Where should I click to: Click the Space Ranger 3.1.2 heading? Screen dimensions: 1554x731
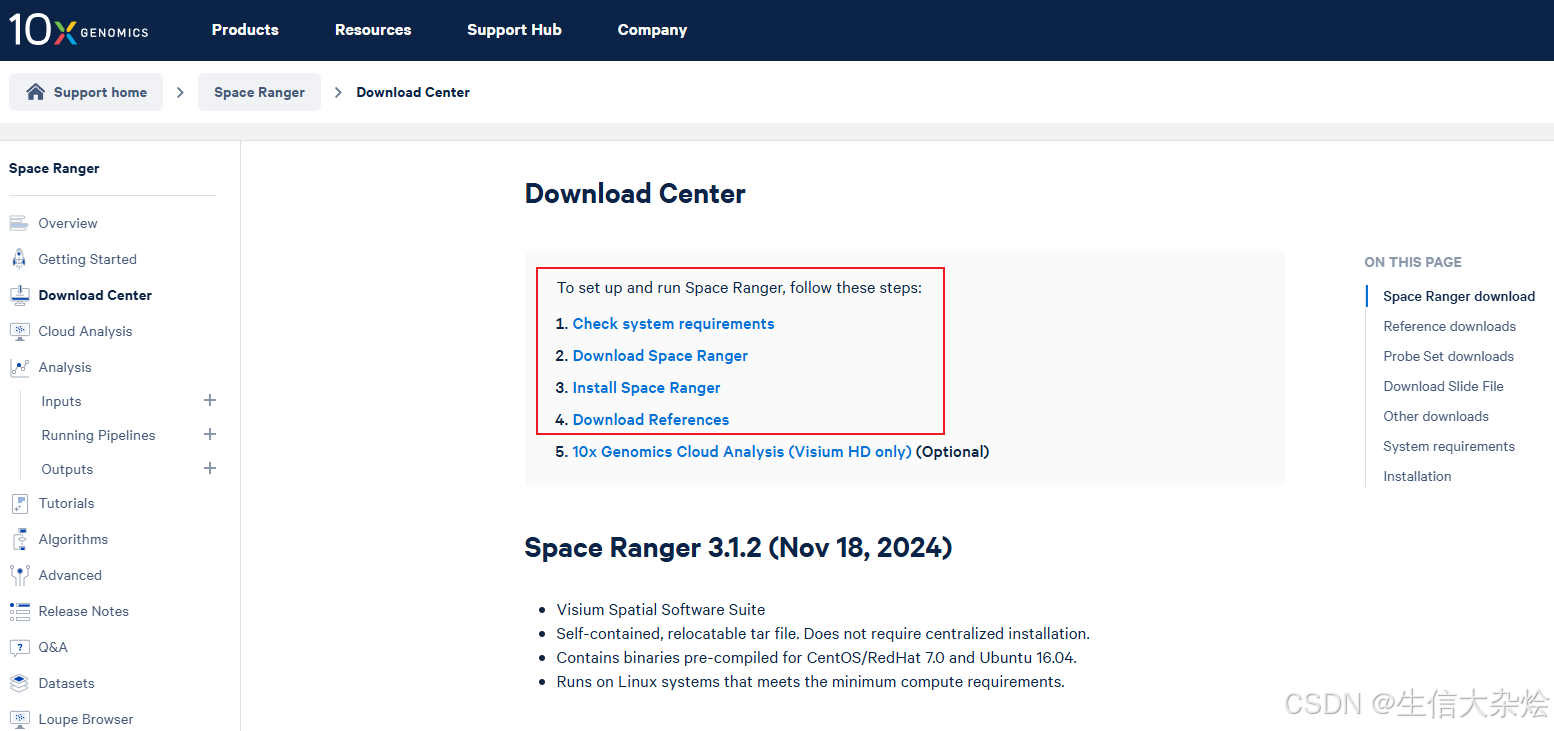coord(738,548)
